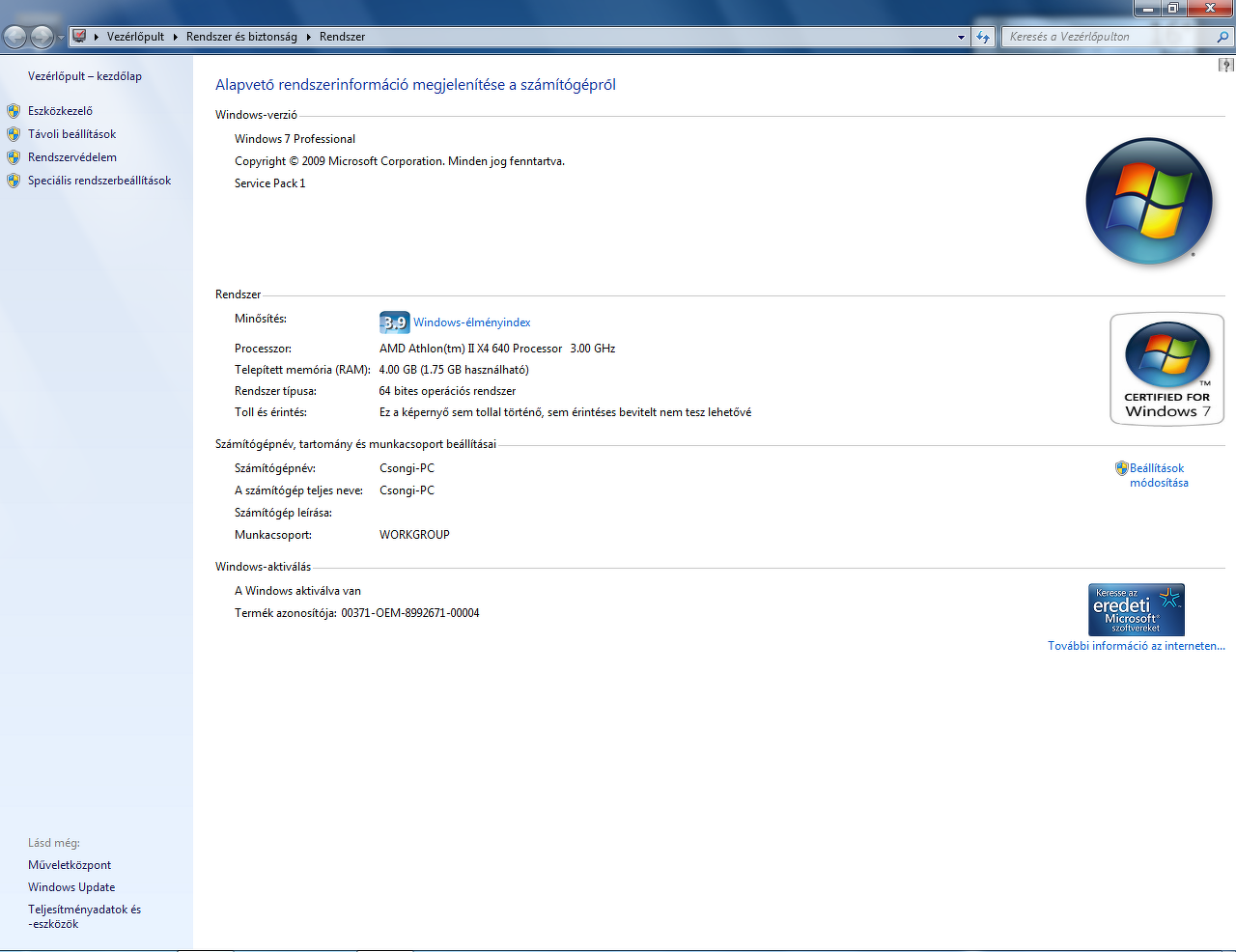Viewport: 1236px width, 952px height.
Task: Click the large Windows logo orb
Action: 1149,202
